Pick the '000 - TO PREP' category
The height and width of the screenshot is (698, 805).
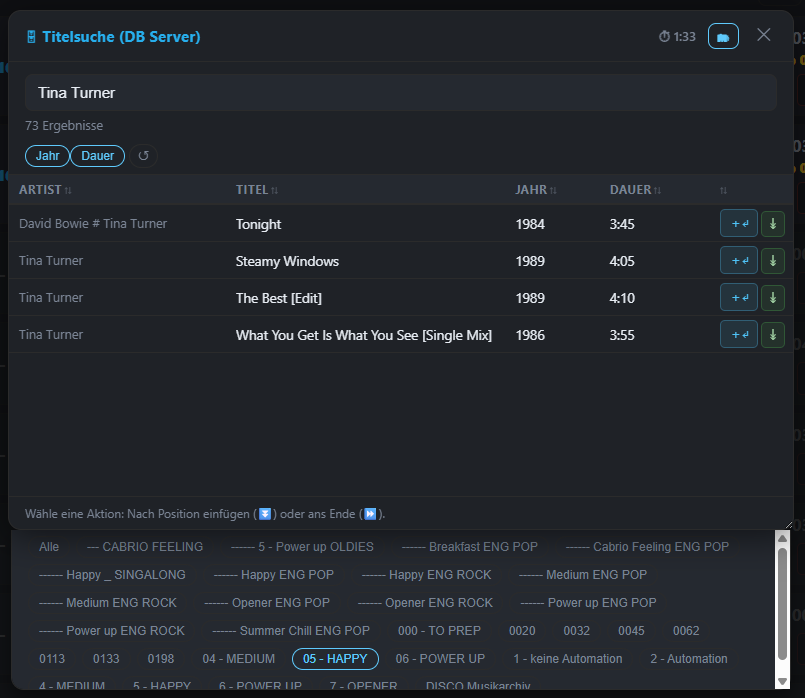(439, 631)
